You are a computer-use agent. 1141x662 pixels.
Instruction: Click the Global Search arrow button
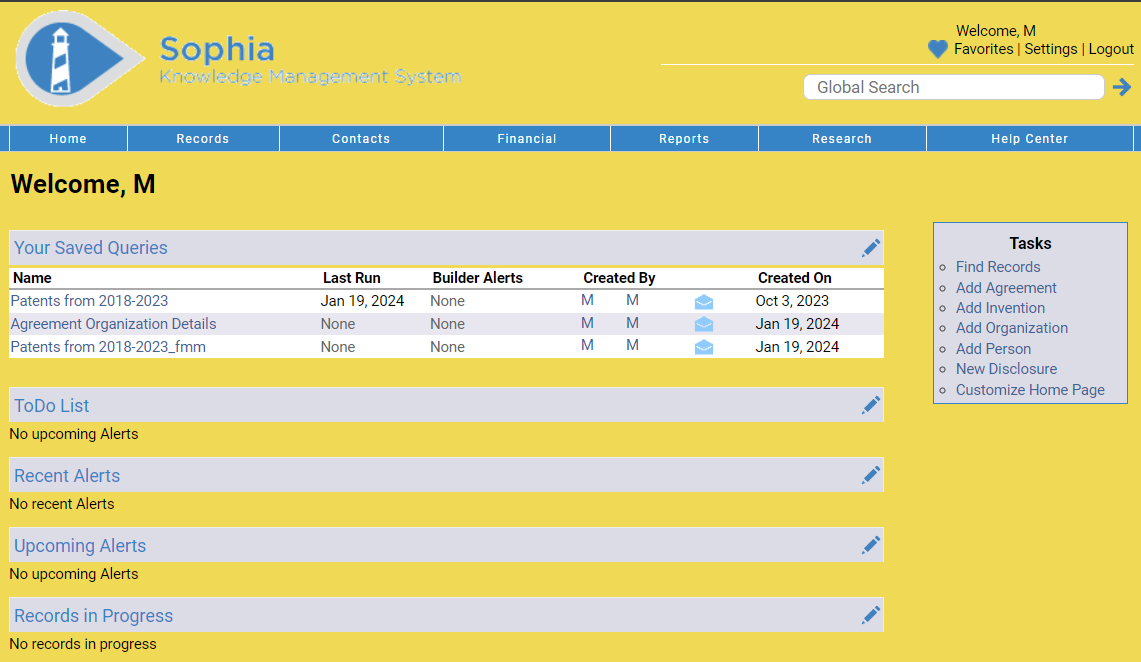1121,87
